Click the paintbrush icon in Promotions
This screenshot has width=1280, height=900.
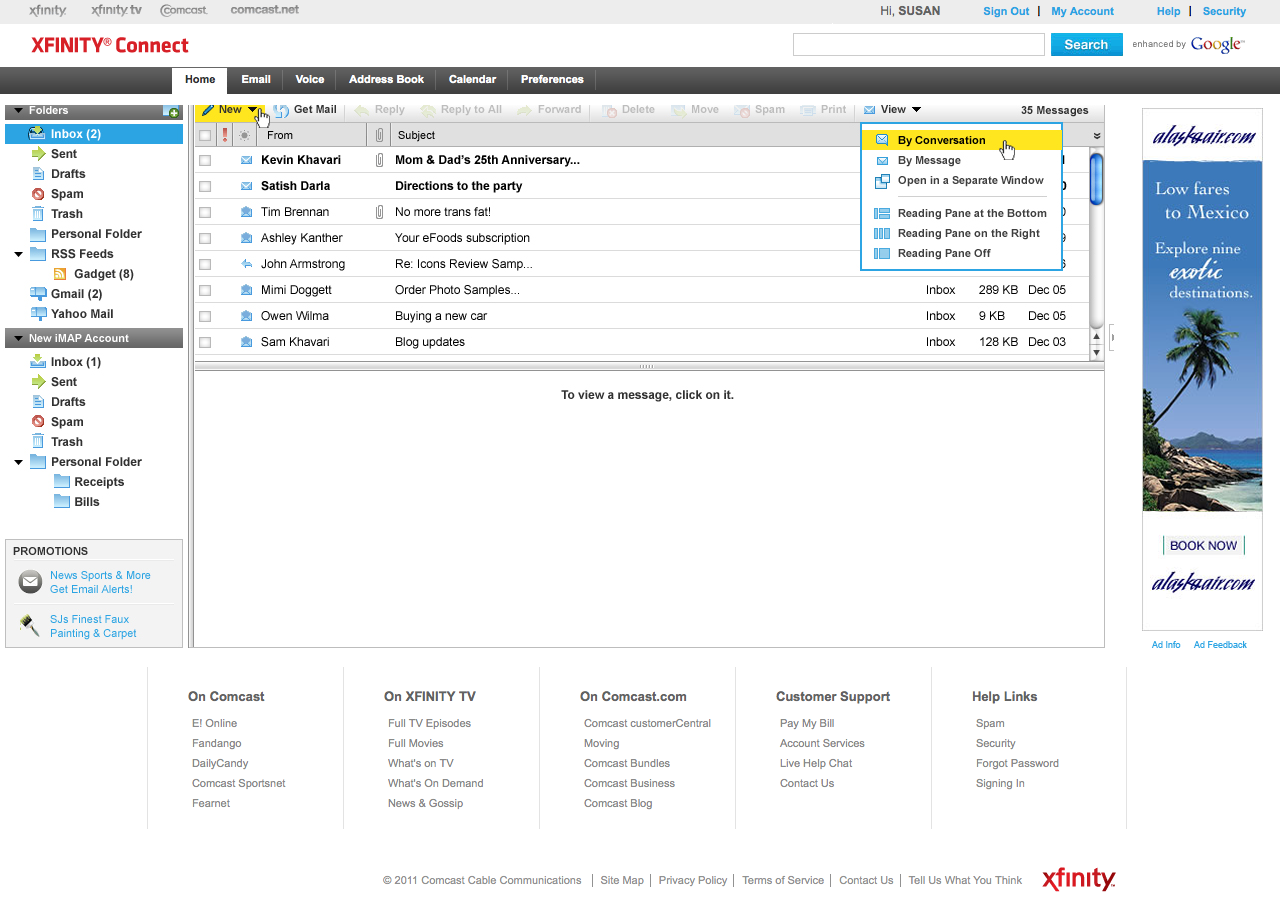(30, 626)
